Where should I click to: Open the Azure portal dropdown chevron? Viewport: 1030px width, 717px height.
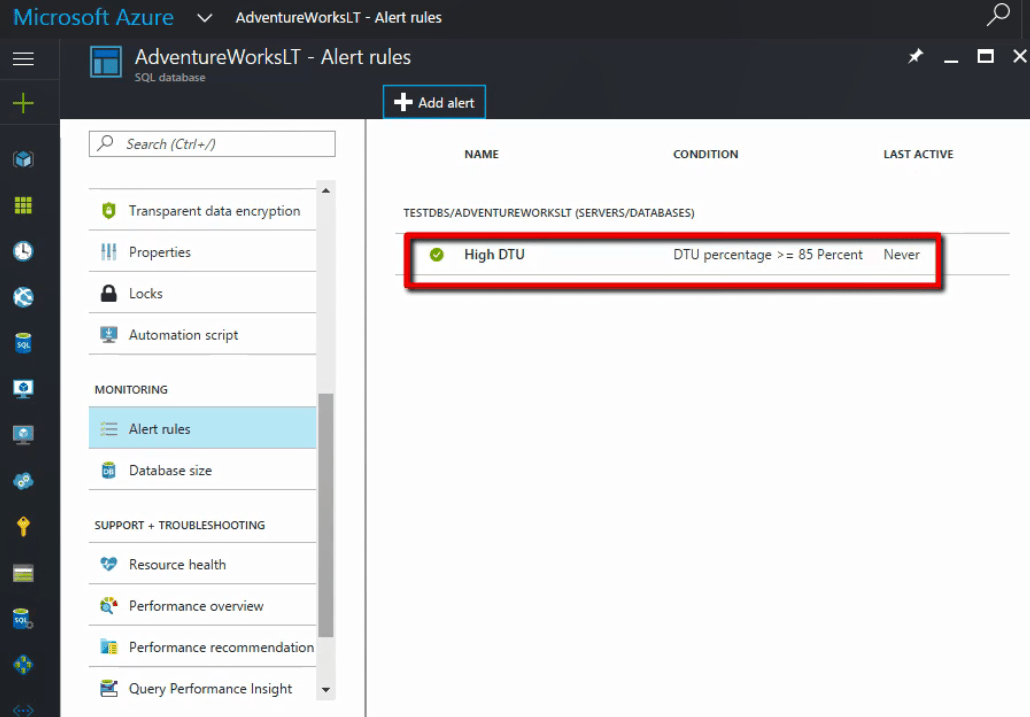(x=205, y=18)
